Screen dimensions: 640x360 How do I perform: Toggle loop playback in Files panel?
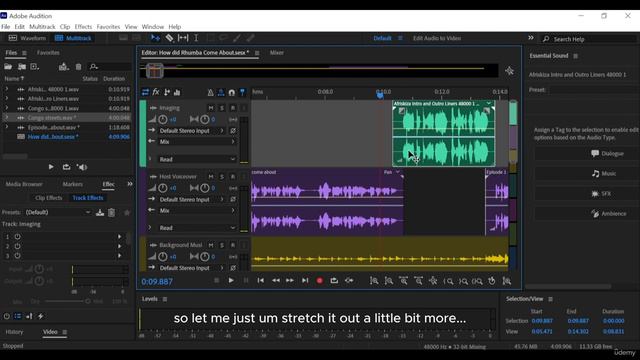tap(66, 167)
